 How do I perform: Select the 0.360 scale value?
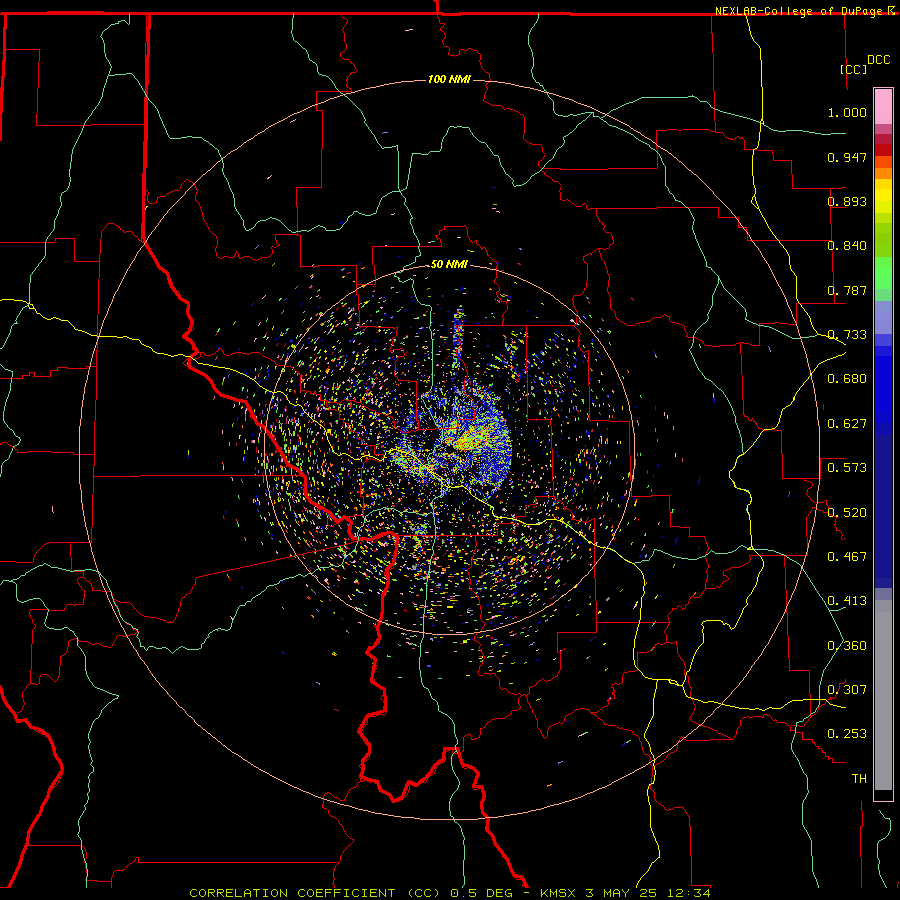click(847, 646)
